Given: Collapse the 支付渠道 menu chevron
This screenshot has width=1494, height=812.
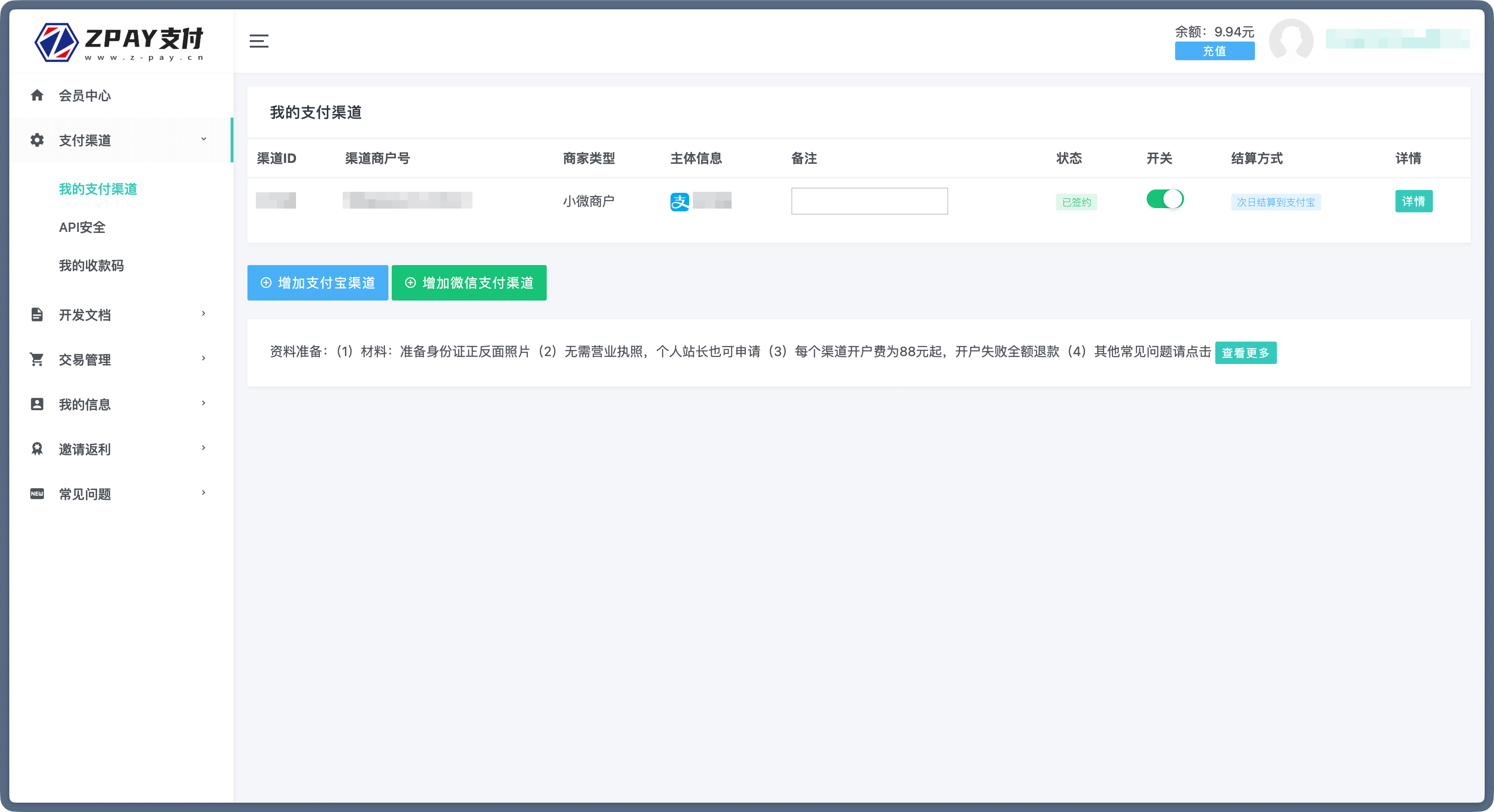Looking at the screenshot, I should [x=204, y=139].
